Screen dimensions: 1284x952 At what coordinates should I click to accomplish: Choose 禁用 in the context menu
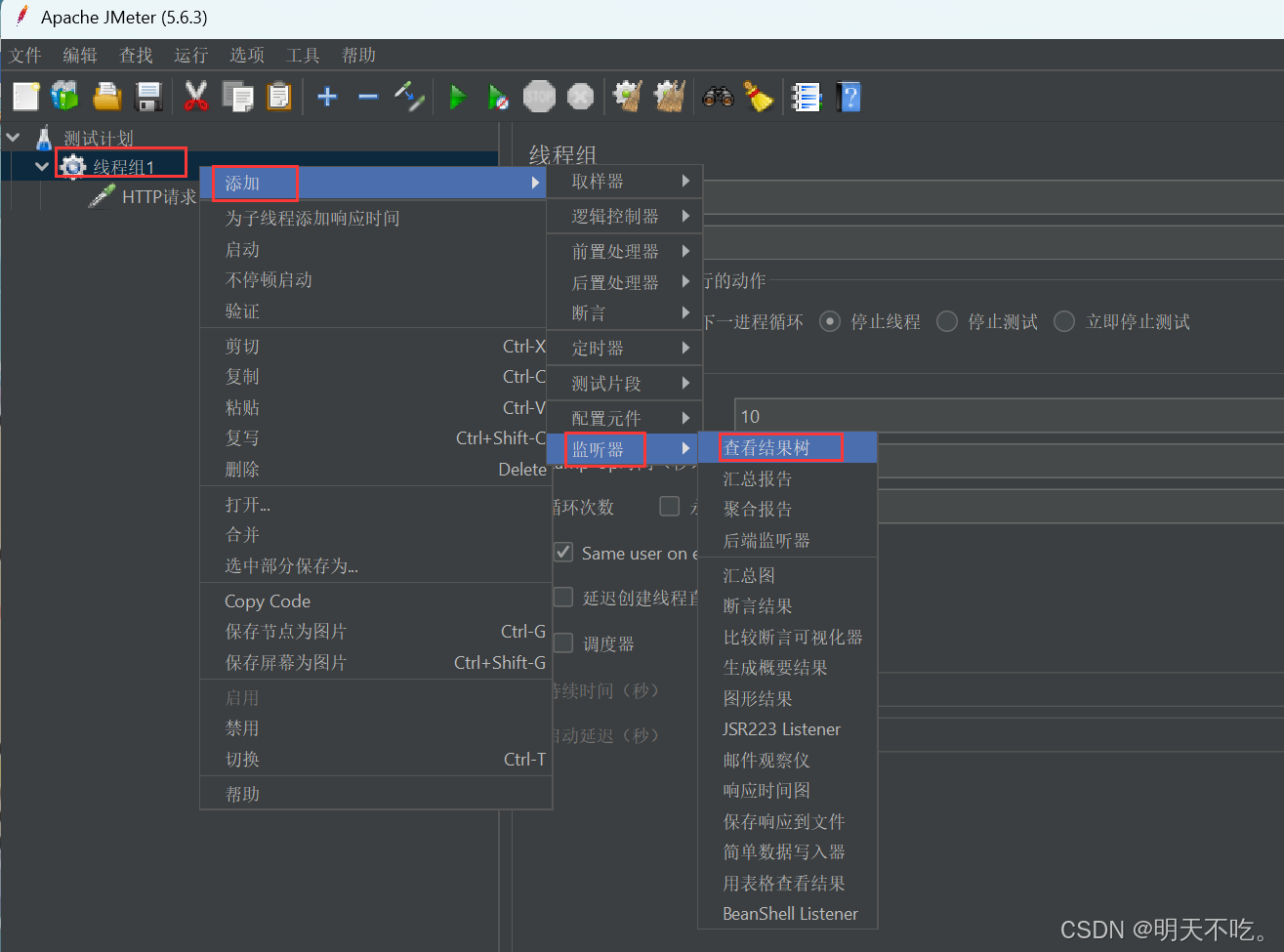pyautogui.click(x=376, y=727)
